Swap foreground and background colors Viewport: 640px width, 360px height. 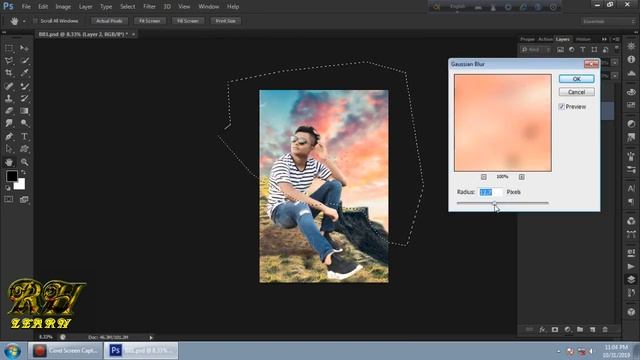tap(23, 173)
